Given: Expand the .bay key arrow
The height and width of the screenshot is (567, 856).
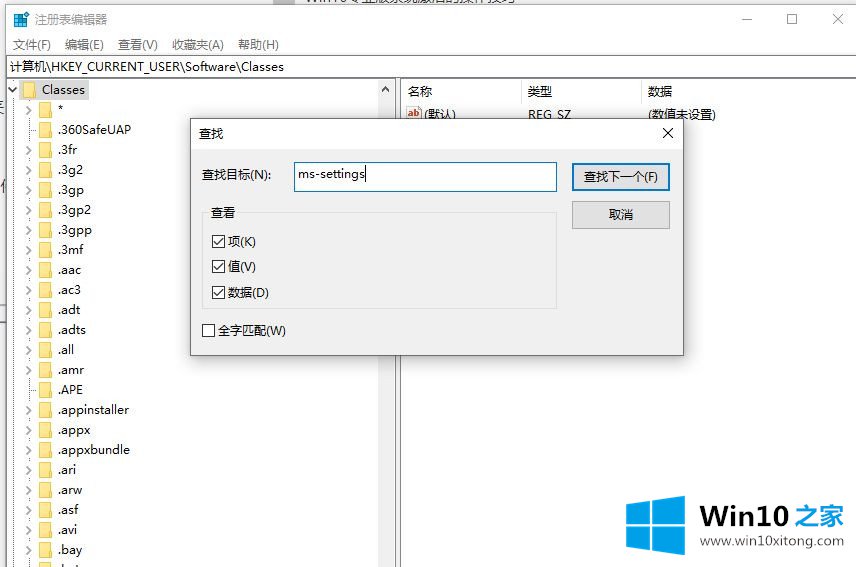Looking at the screenshot, I should pos(28,550).
